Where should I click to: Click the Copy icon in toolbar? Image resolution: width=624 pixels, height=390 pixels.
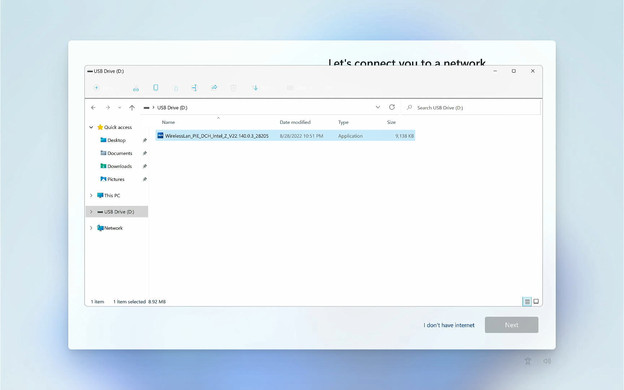pyautogui.click(x=156, y=88)
